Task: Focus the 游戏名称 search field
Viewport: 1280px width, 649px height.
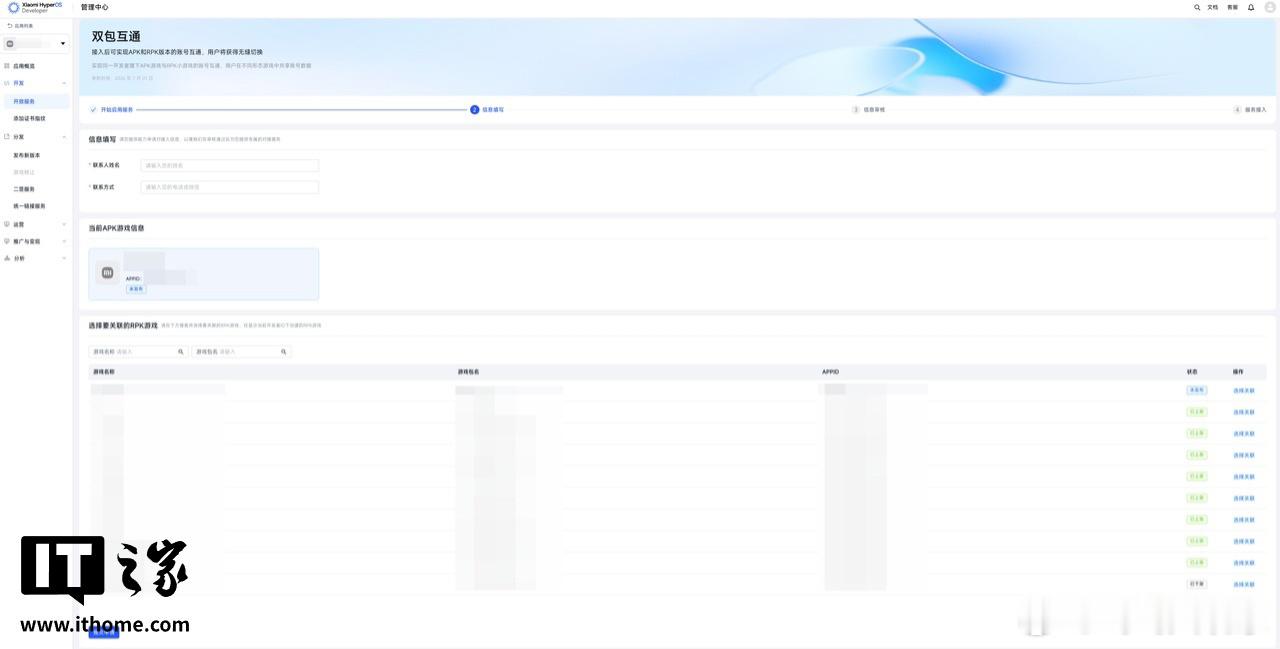Action: pyautogui.click(x=139, y=352)
